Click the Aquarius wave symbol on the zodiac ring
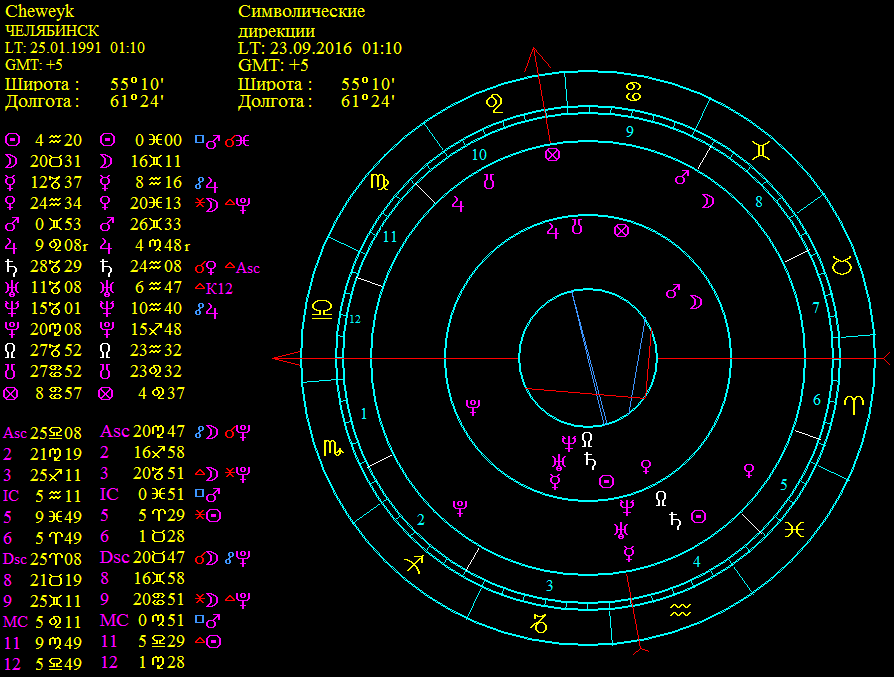Viewport: 894px width, 677px height. click(x=680, y=610)
